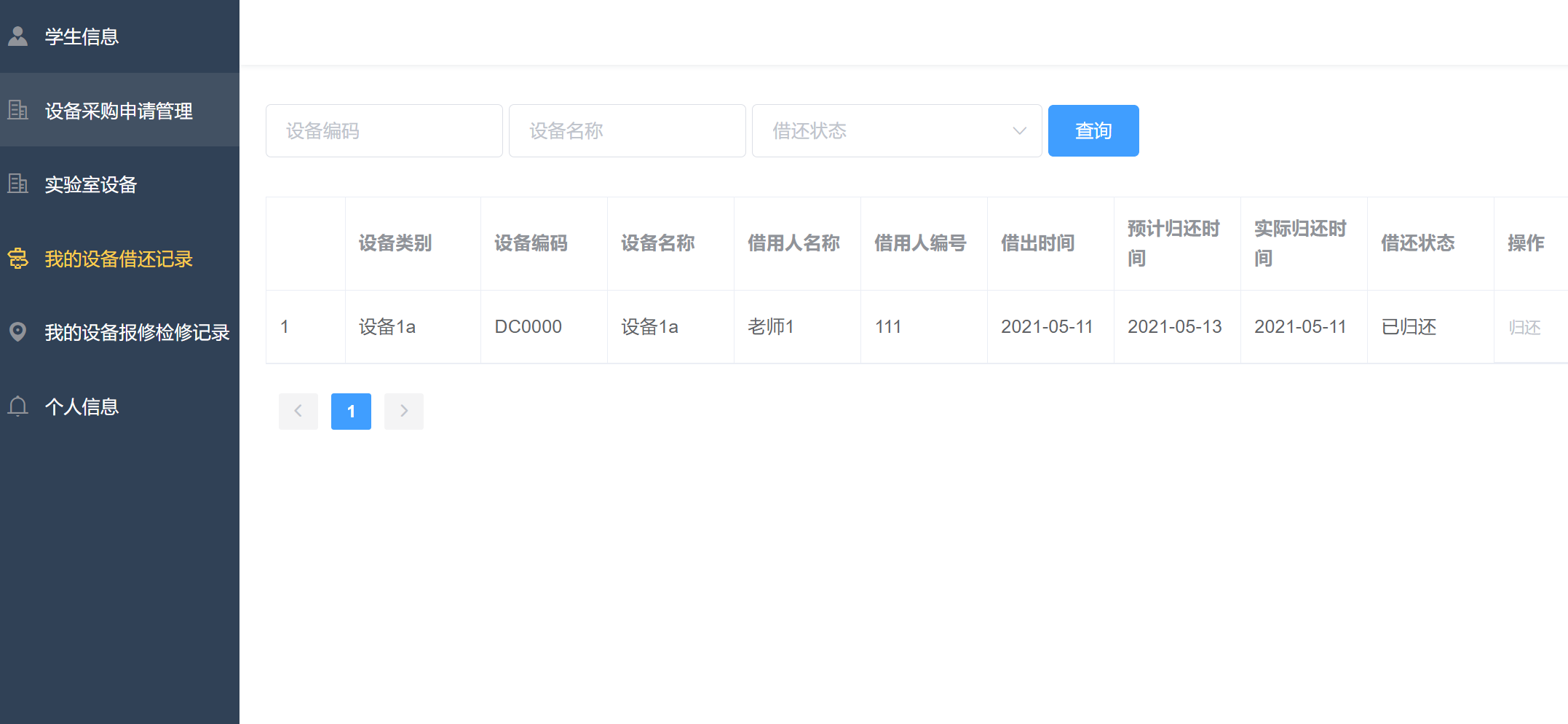Click the 设备编码 input field
Image resolution: width=1568 pixels, height=724 pixels.
click(384, 130)
